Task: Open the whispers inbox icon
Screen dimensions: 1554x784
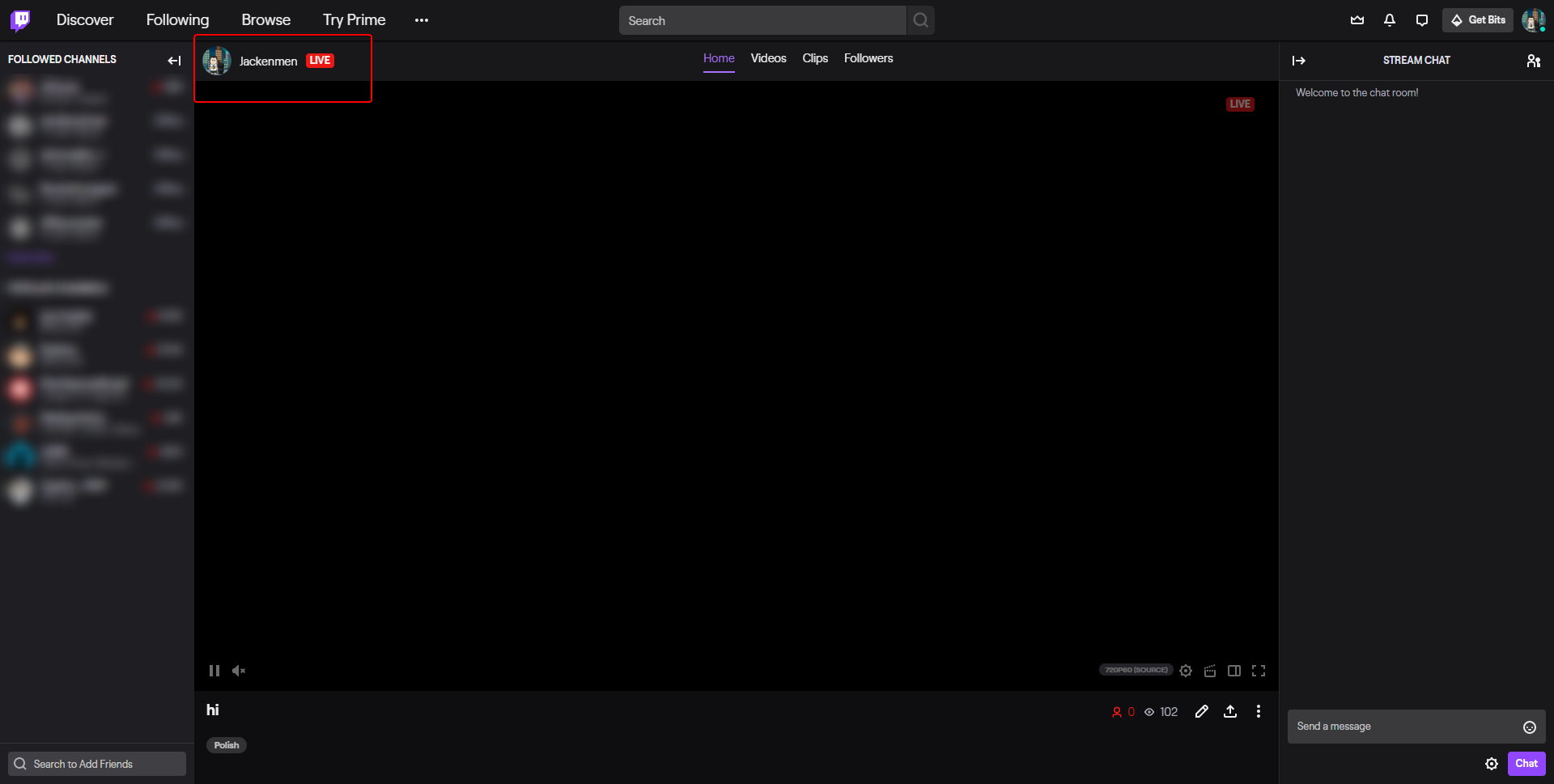Action: [x=1422, y=20]
